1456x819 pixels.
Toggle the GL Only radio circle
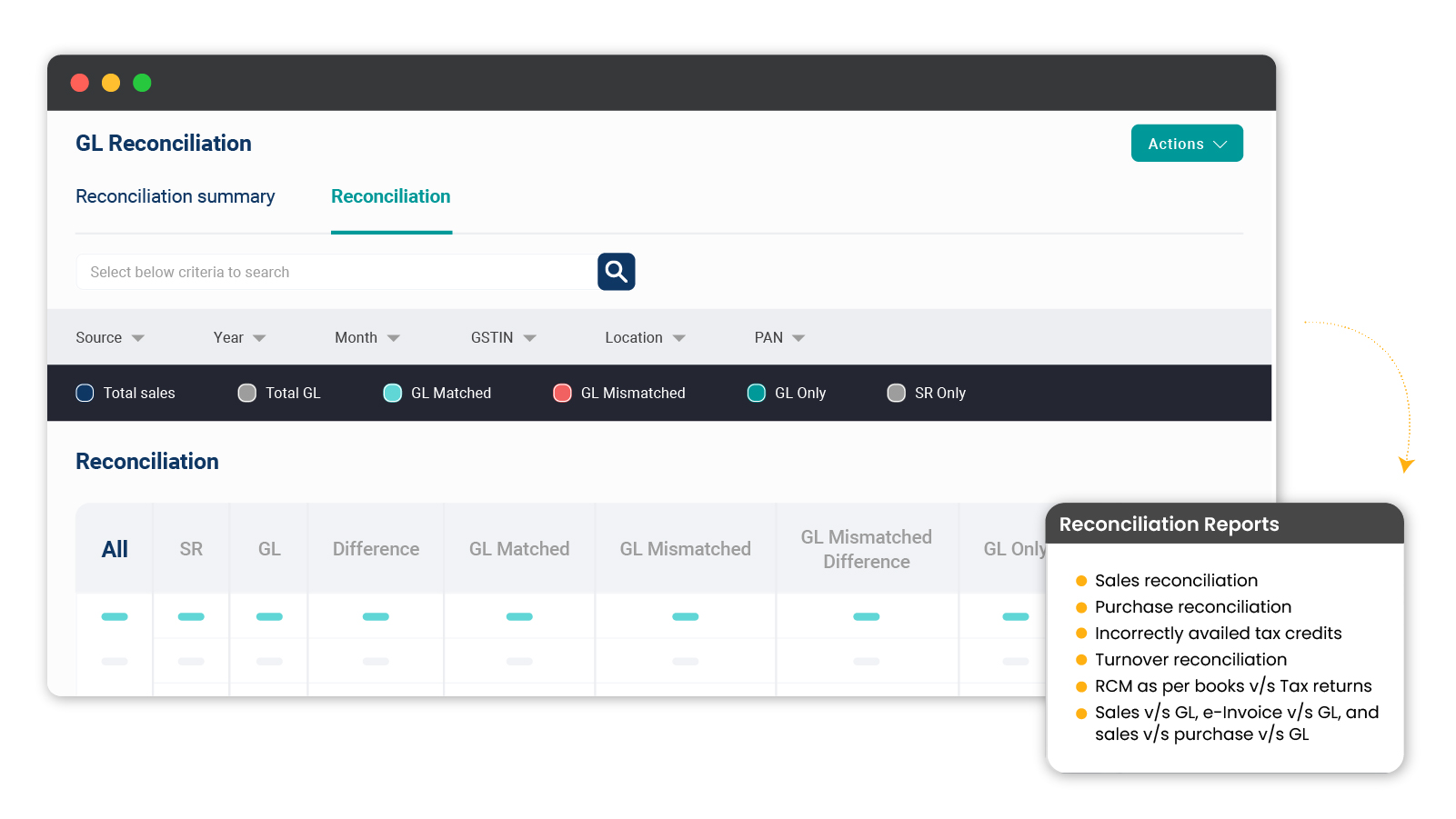pyautogui.click(x=757, y=393)
